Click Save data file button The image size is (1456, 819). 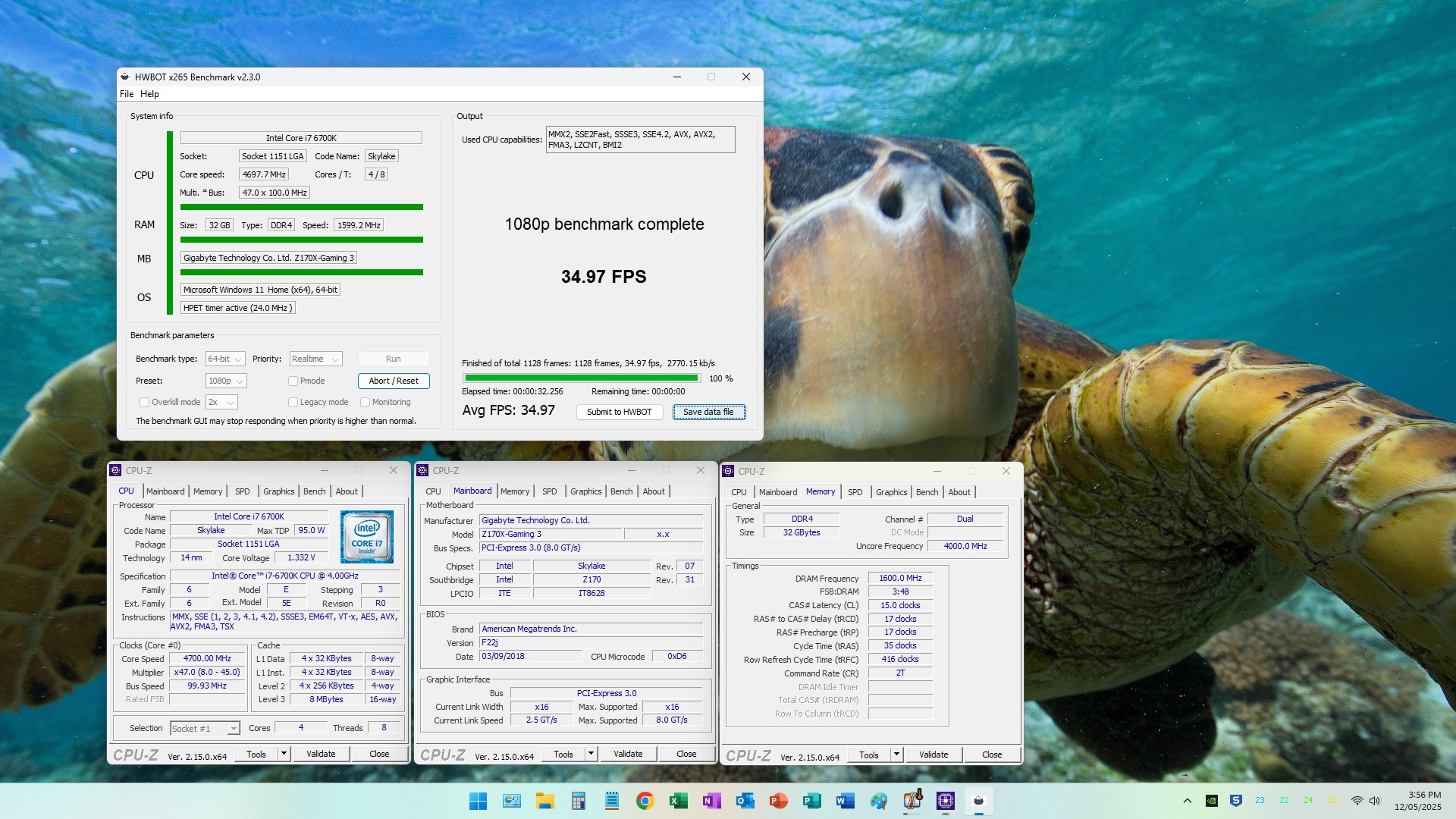click(708, 412)
